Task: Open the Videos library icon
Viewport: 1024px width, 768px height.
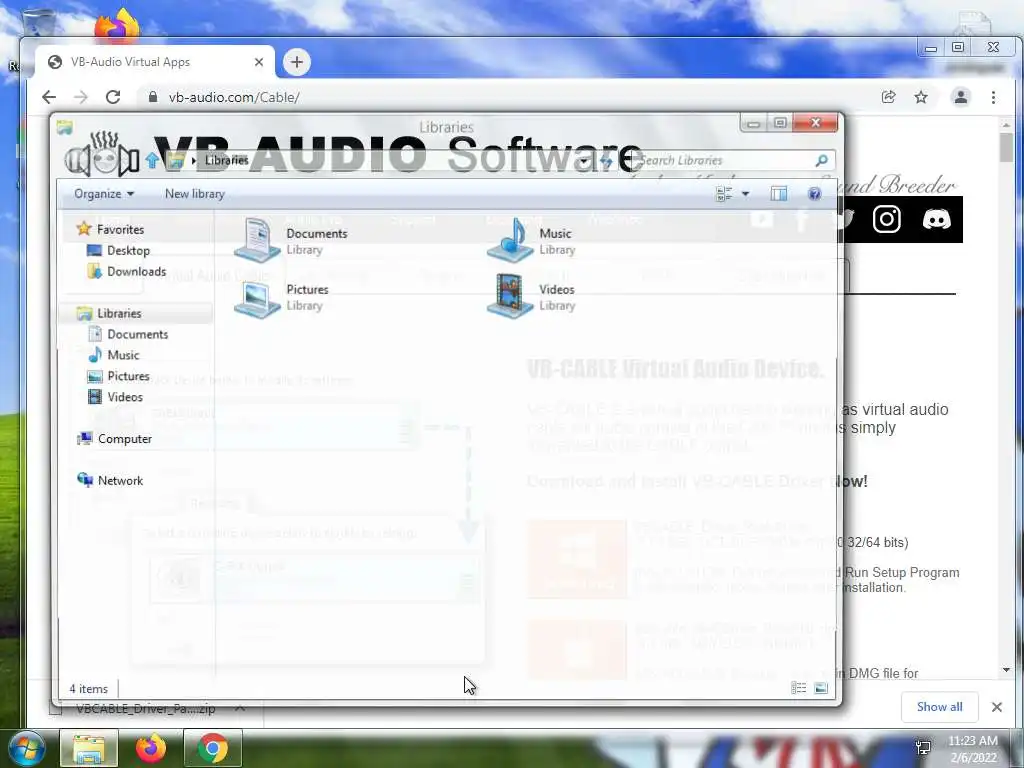Action: pos(510,296)
